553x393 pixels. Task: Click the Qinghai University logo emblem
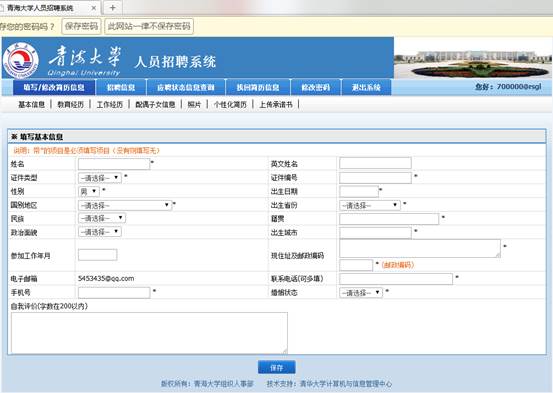[21, 60]
